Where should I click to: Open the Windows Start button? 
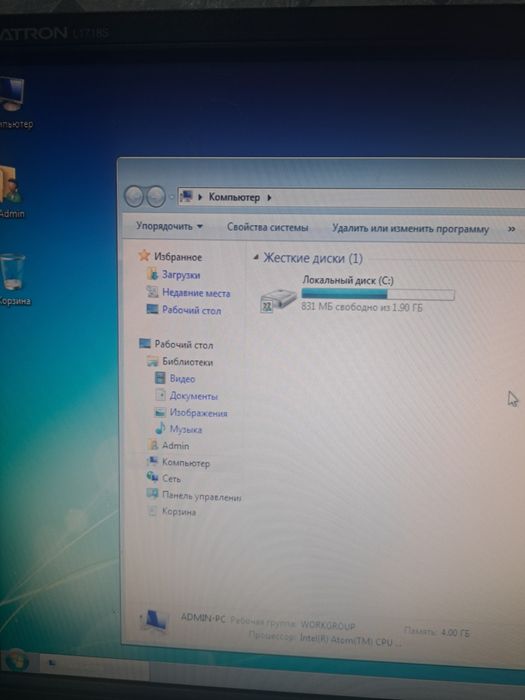point(15,661)
